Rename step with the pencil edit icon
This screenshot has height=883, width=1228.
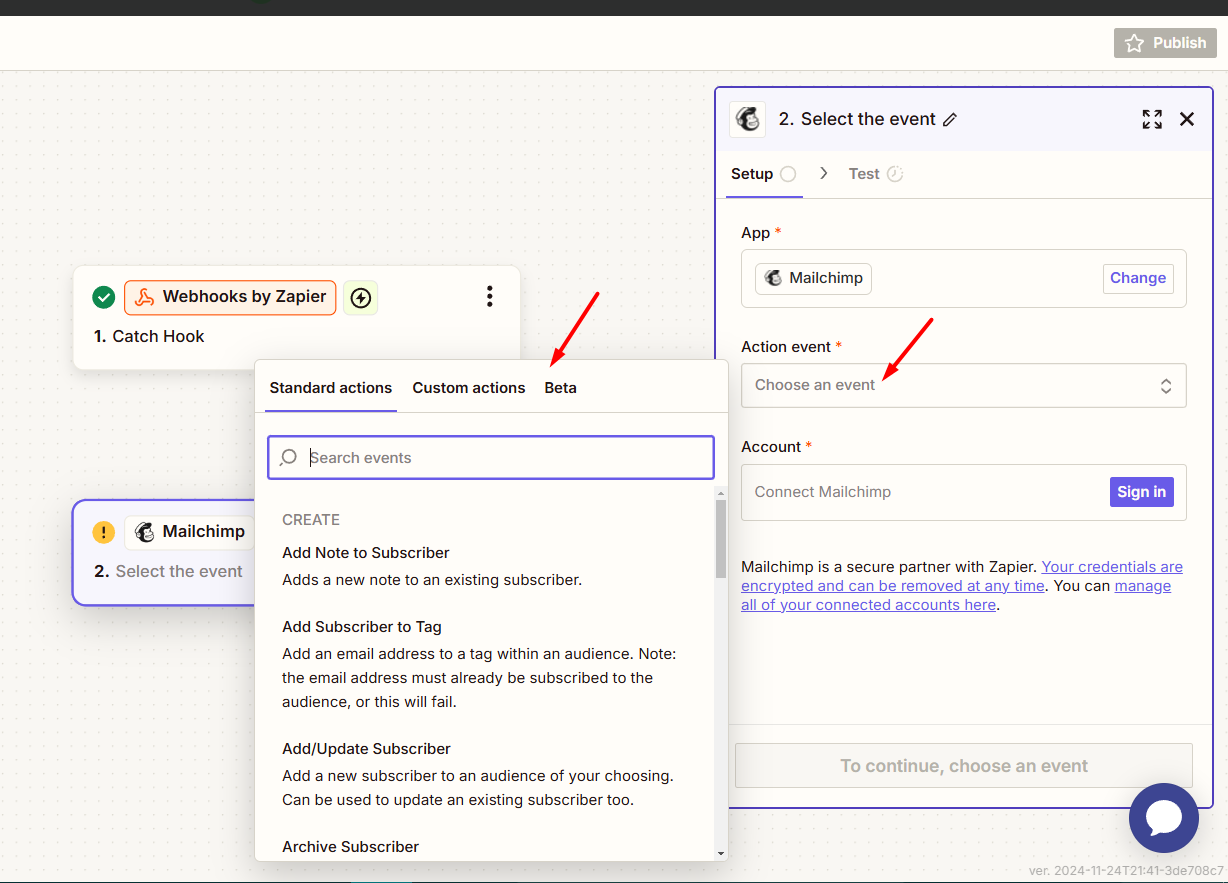pyautogui.click(x=950, y=119)
